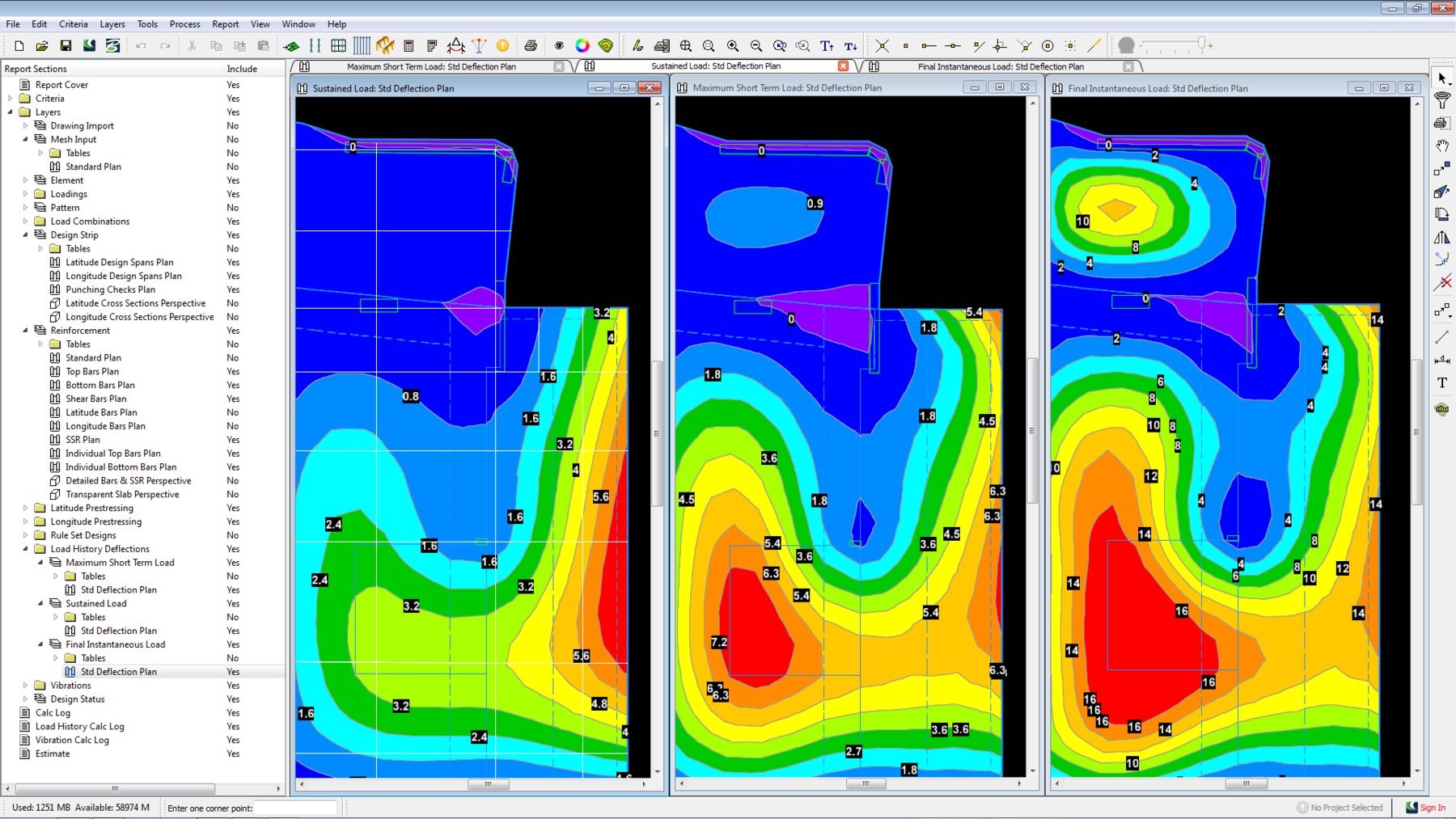Click the Save file toolbar icon

[x=66, y=46]
